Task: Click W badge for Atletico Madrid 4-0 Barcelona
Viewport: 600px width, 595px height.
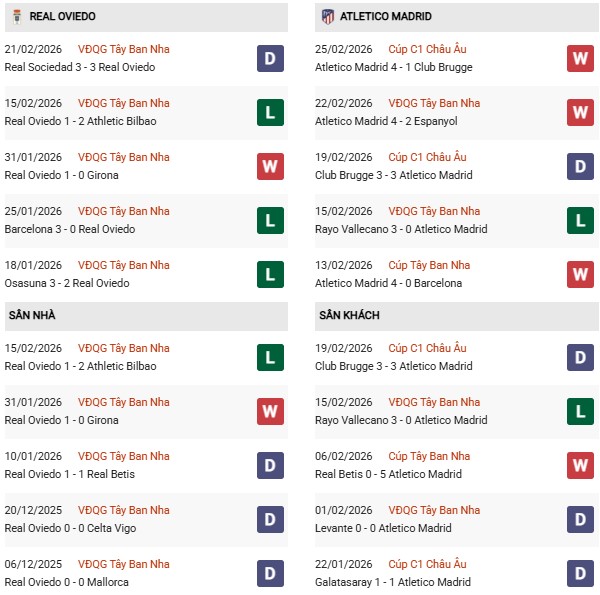Action: point(581,275)
